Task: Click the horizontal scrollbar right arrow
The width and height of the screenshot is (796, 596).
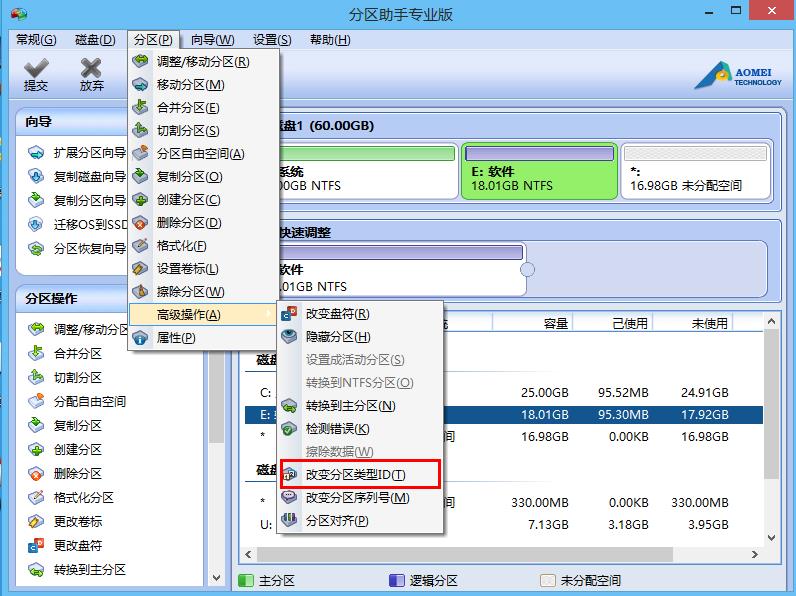Action: [x=755, y=554]
